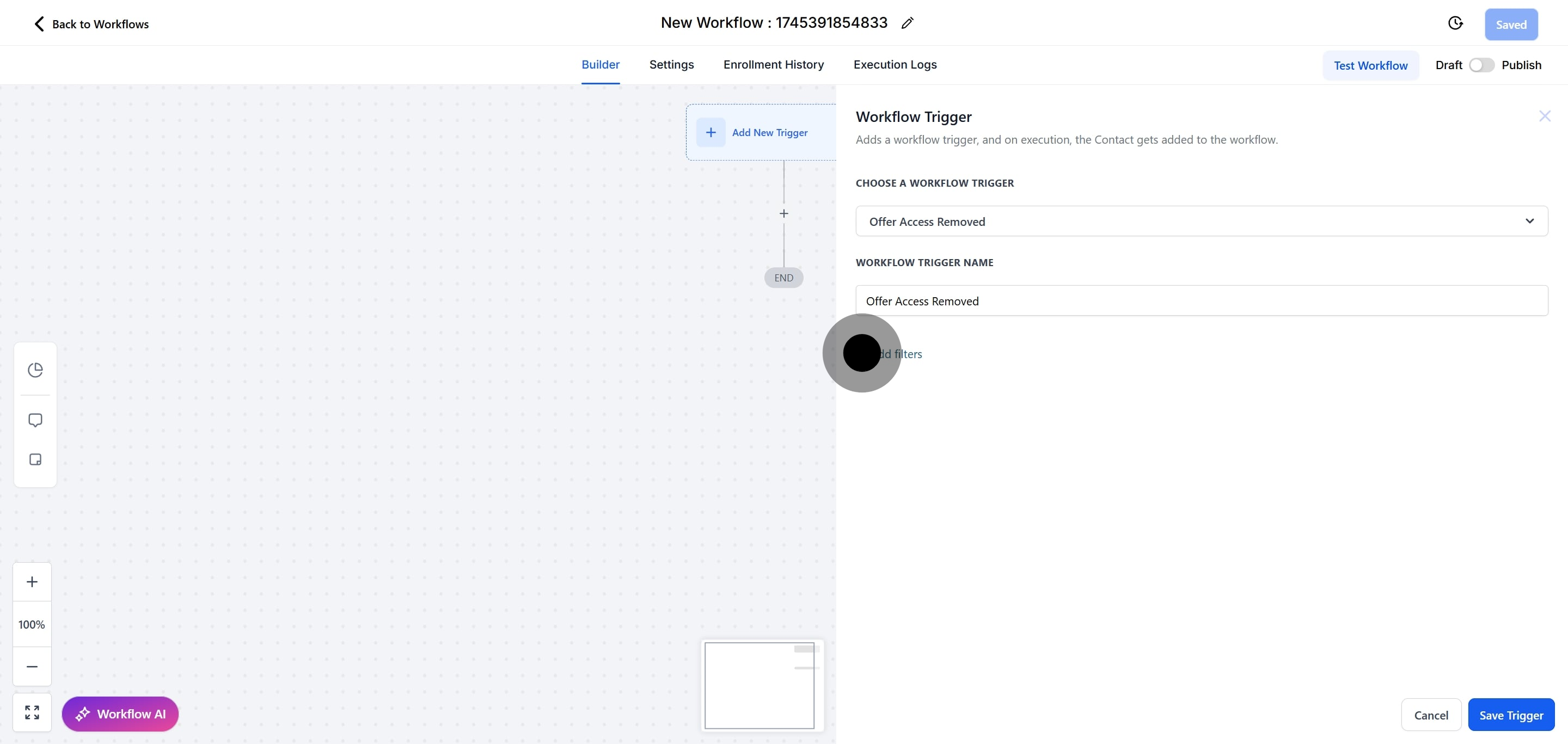Click the fit-to-screen expand icon
Image resolution: width=1568 pixels, height=744 pixels.
[x=32, y=712]
